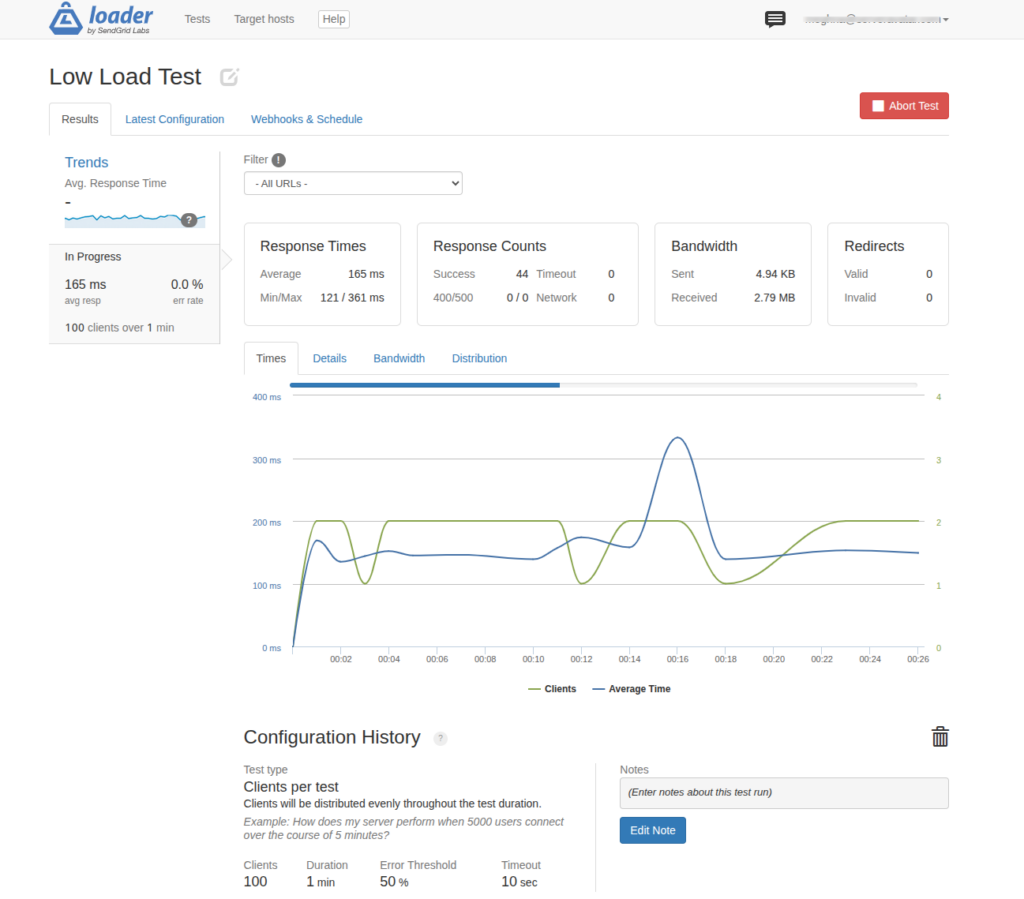This screenshot has height=899, width=1024.
Task: Click the Configuration History help icon
Action: pyautogui.click(x=441, y=738)
